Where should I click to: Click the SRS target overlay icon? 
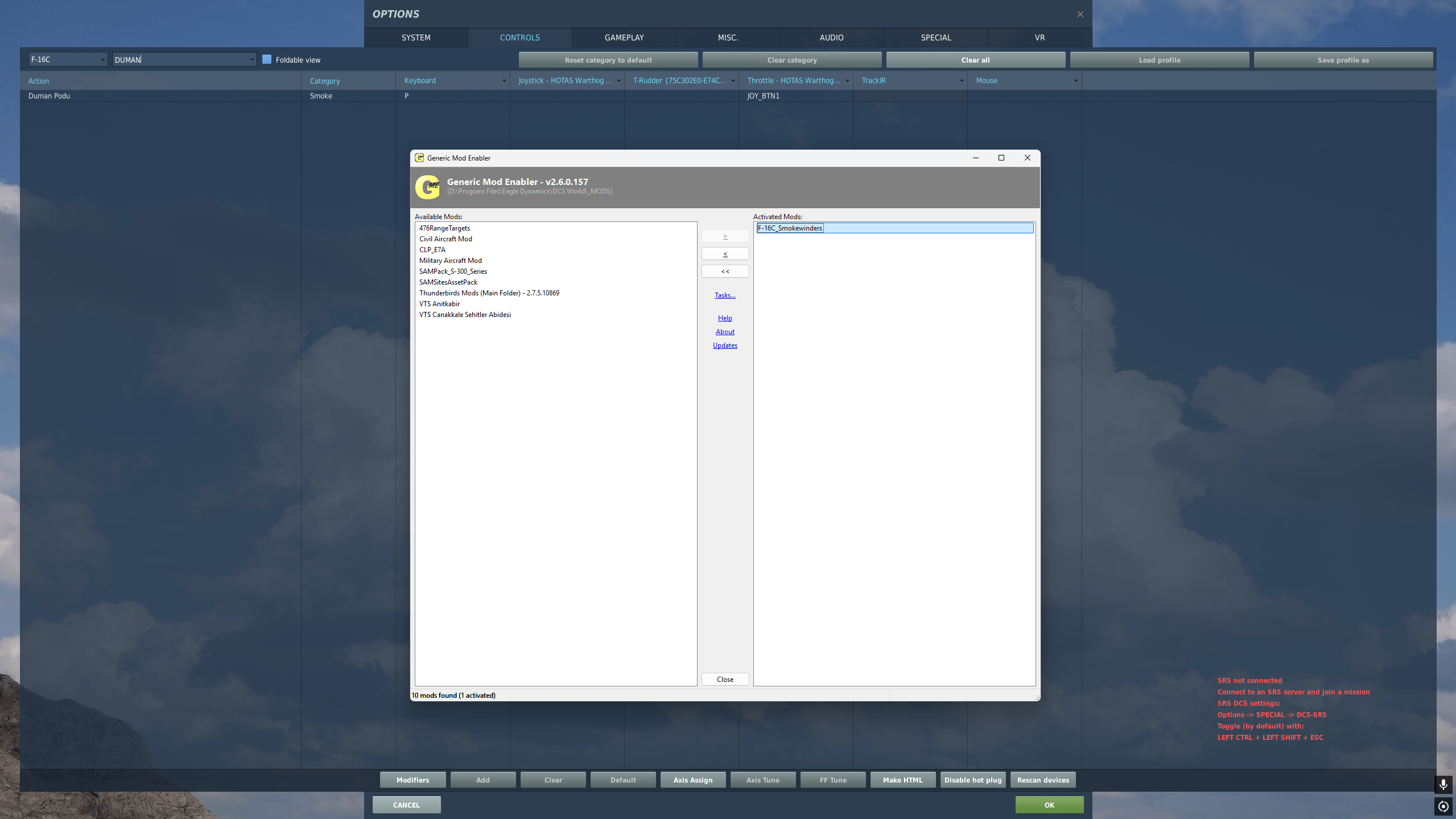coord(1443,806)
